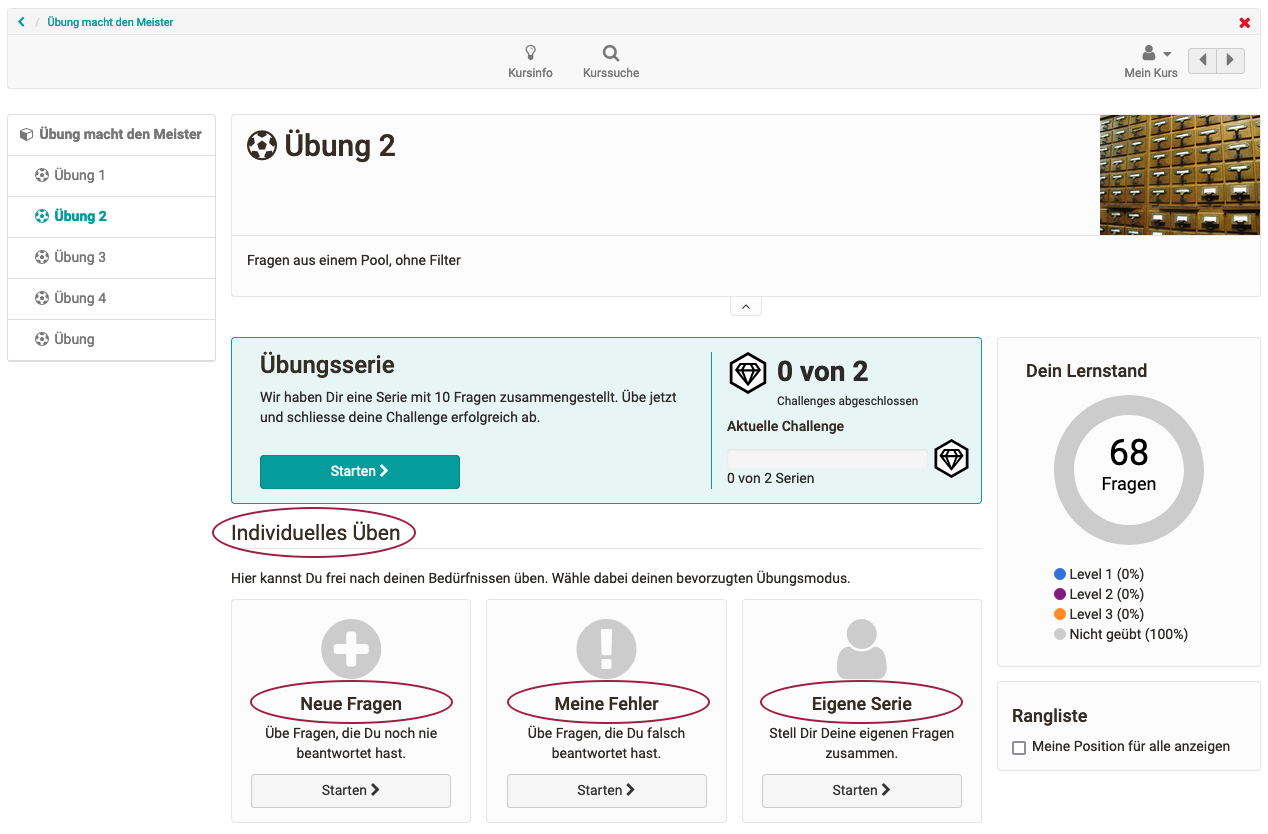
Task: Click the Aktuelle Challenge progress bar
Action: (827, 459)
